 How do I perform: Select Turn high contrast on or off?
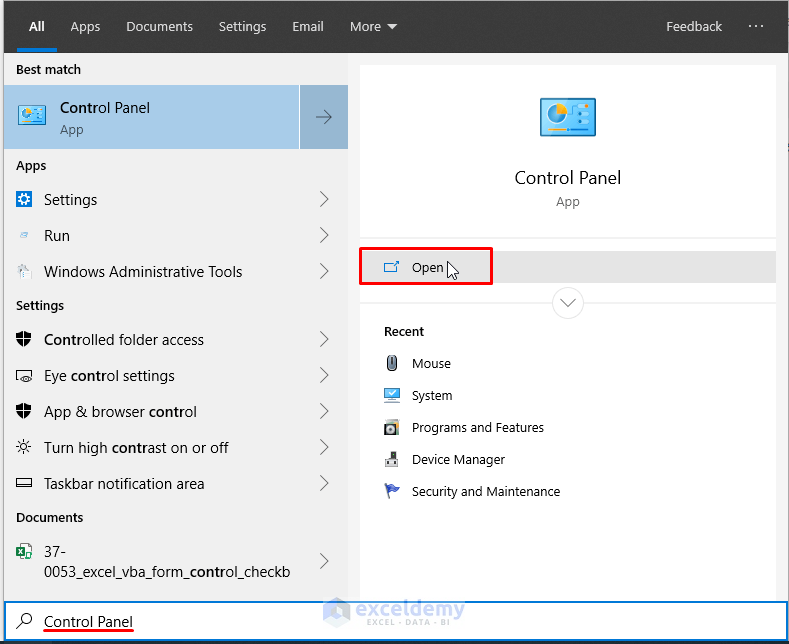coord(176,447)
